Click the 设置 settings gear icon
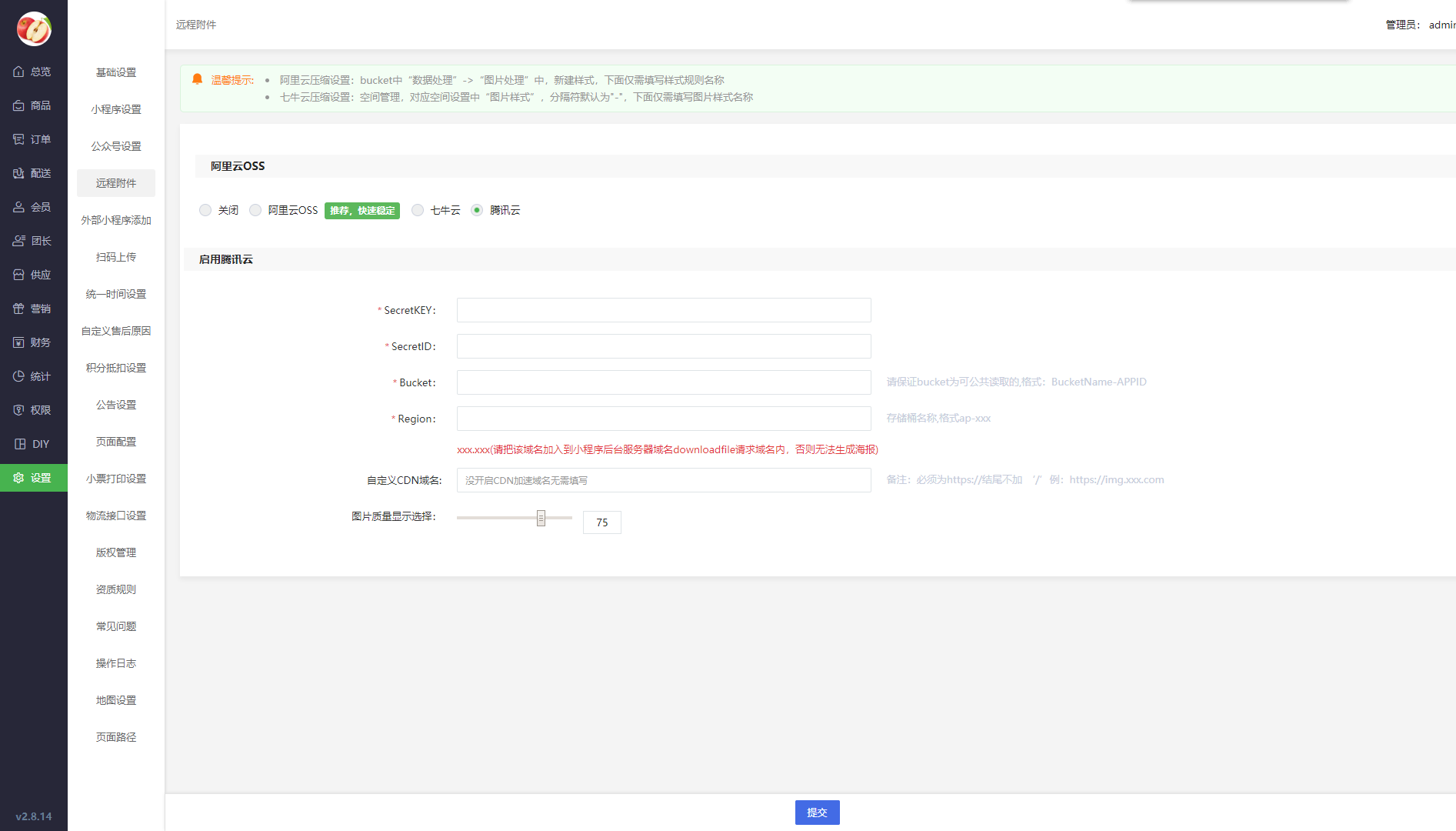 tap(18, 478)
